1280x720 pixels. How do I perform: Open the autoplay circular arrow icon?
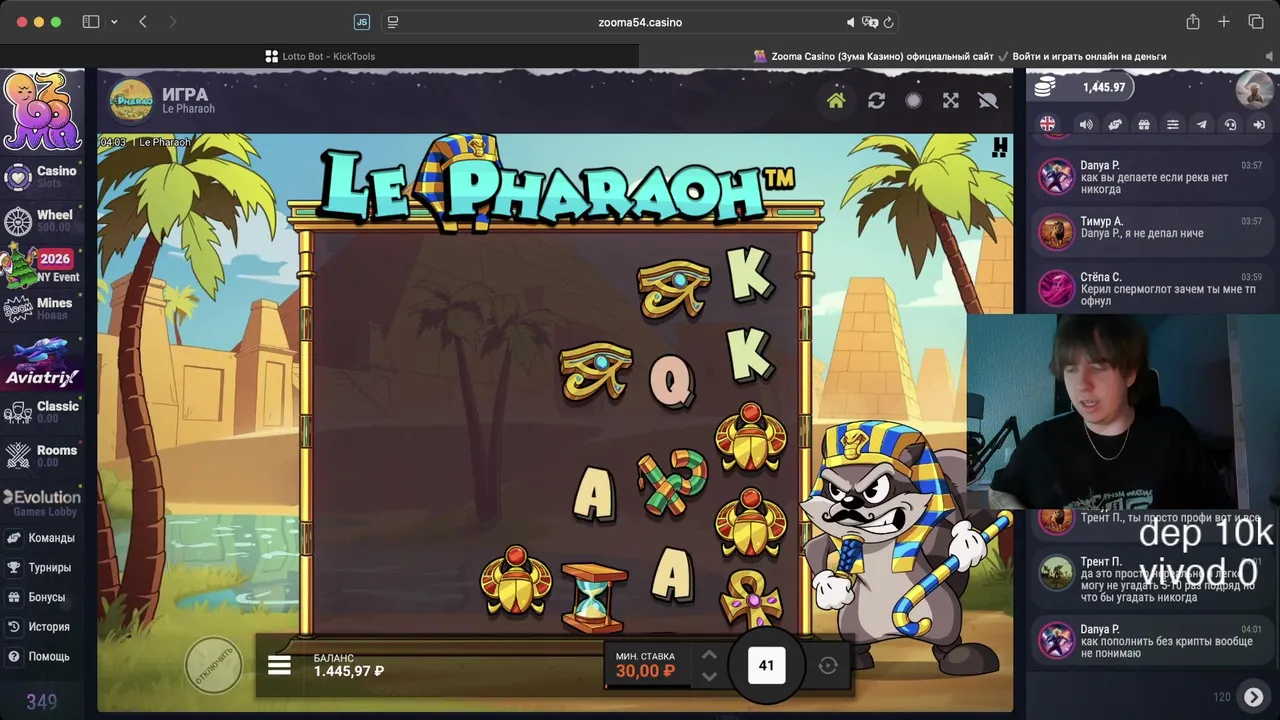(x=828, y=666)
